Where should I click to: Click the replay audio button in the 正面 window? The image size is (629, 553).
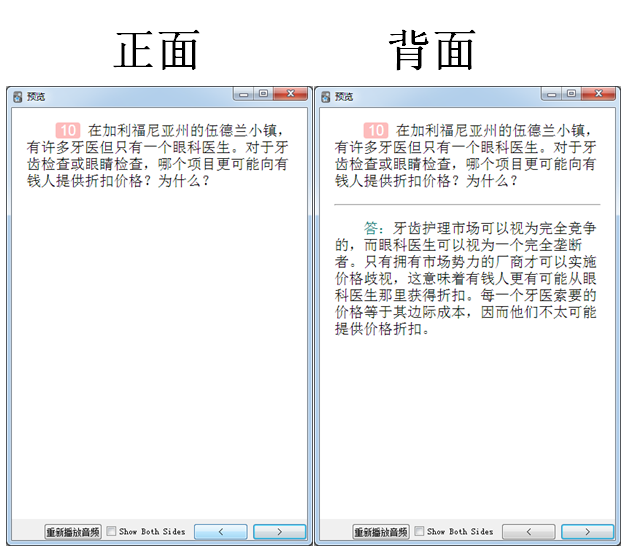(x=73, y=532)
